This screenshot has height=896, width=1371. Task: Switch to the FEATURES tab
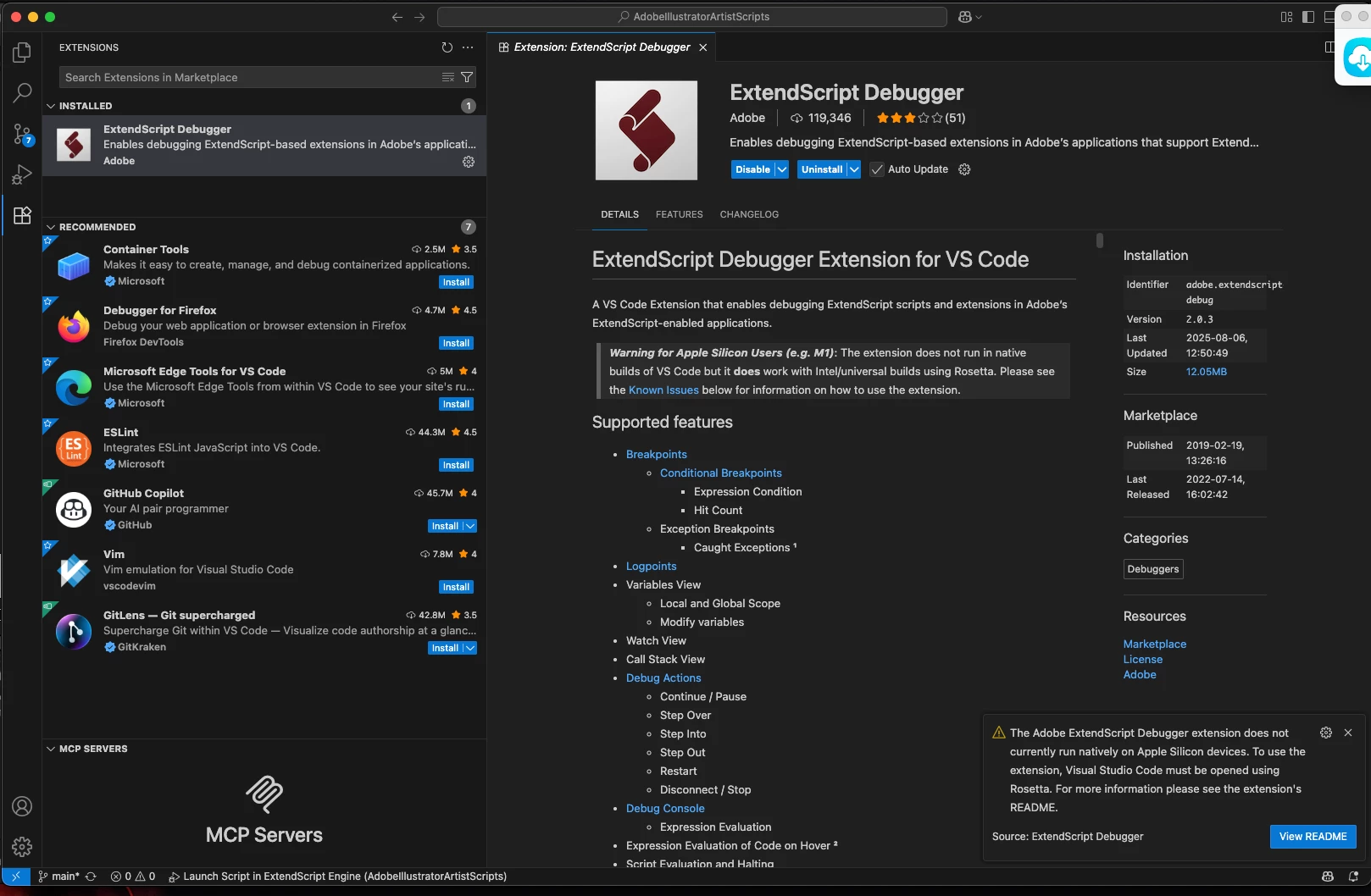[x=679, y=214]
